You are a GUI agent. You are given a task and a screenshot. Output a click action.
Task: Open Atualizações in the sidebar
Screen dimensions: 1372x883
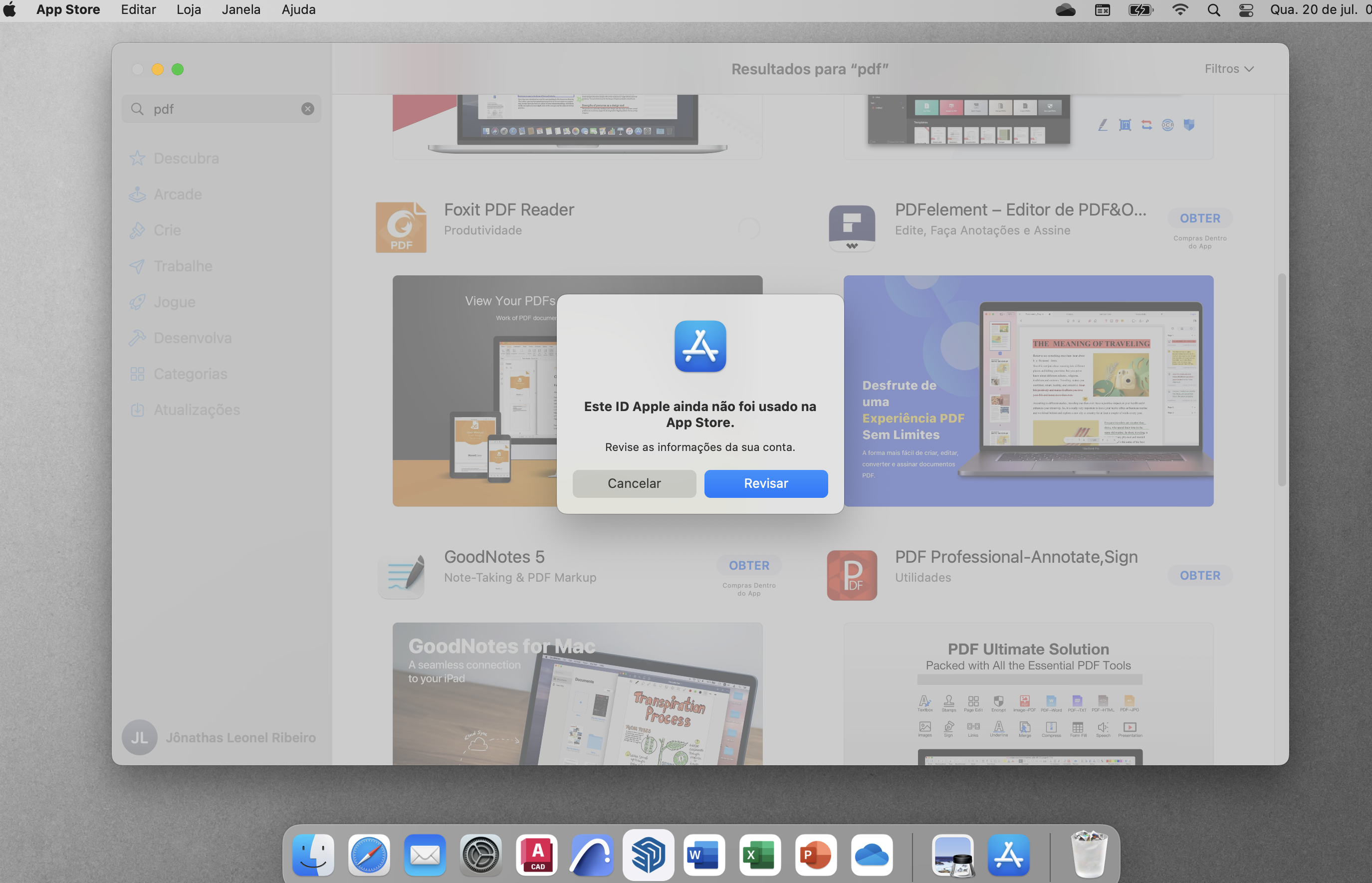pyautogui.click(x=196, y=410)
